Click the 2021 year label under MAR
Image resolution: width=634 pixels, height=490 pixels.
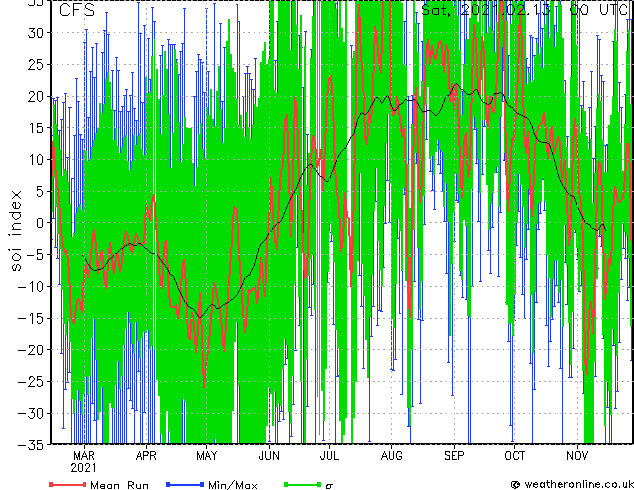point(84,467)
